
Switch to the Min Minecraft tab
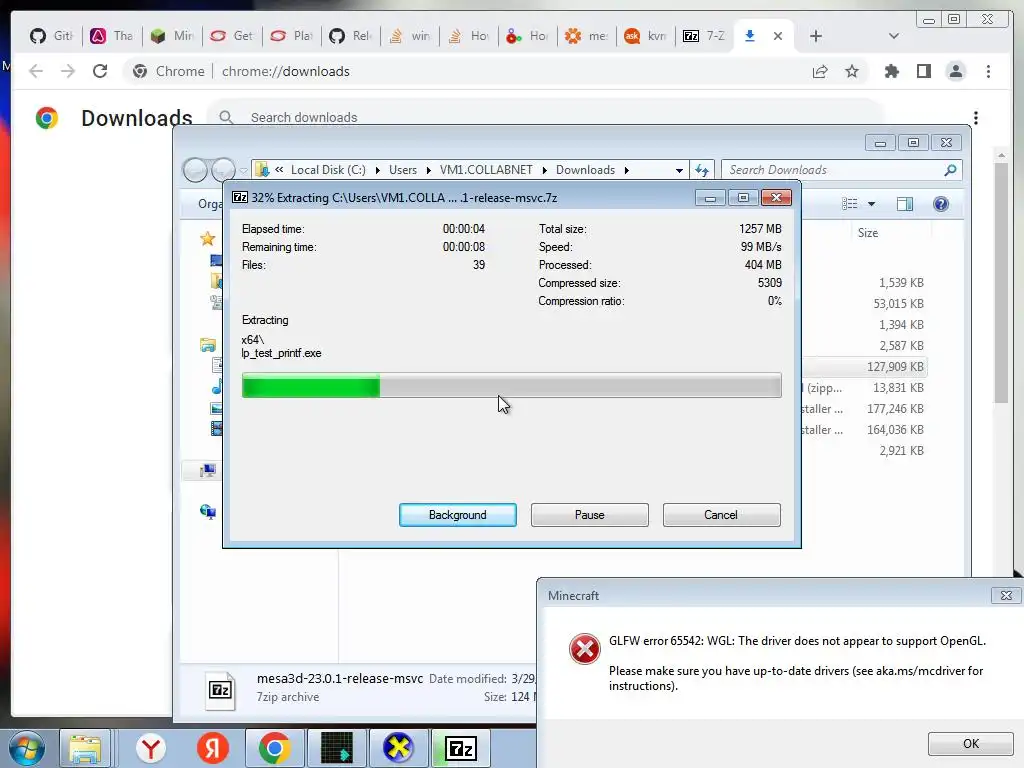172,36
